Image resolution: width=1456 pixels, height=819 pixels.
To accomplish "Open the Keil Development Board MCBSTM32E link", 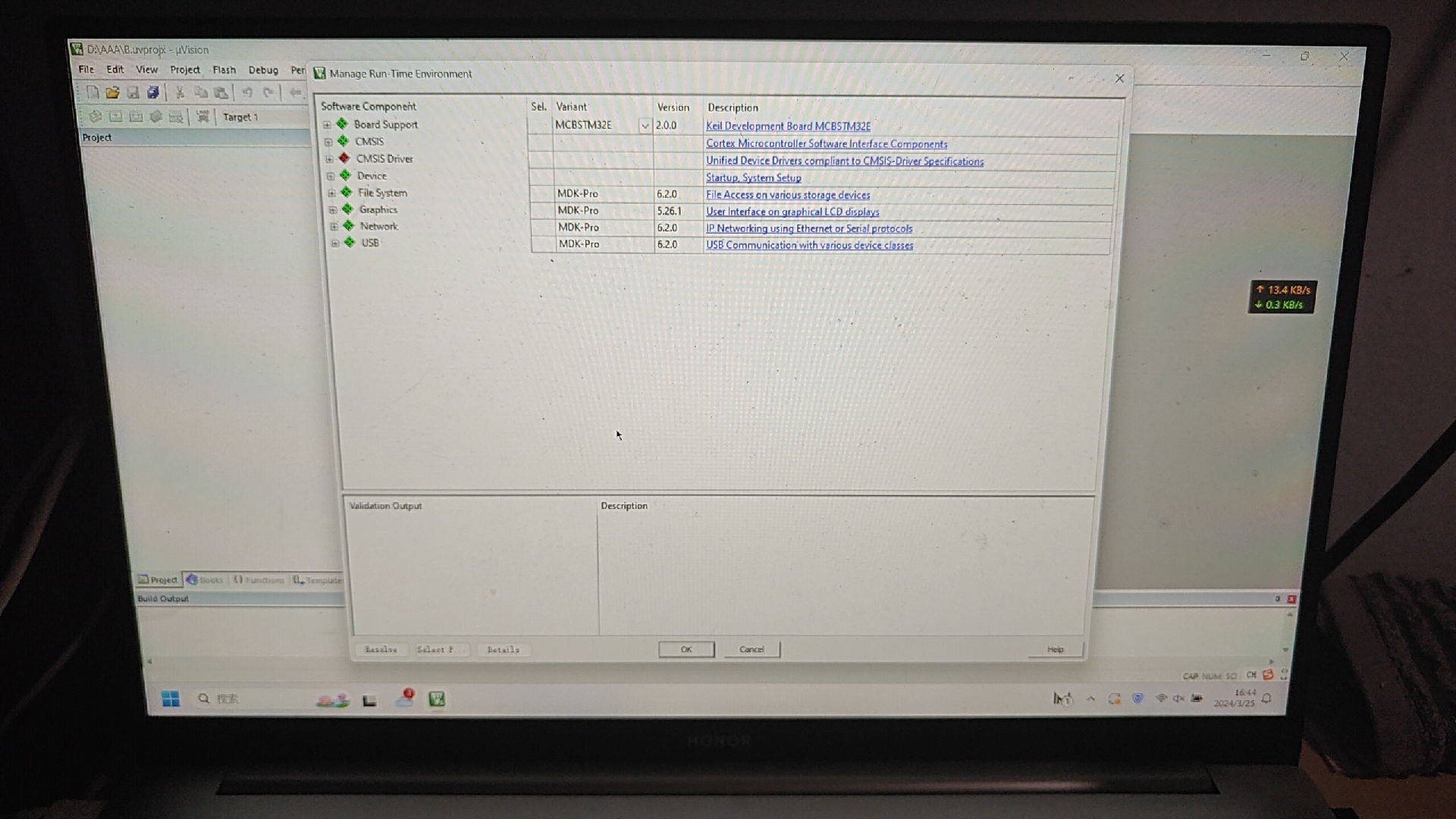I will click(x=788, y=126).
